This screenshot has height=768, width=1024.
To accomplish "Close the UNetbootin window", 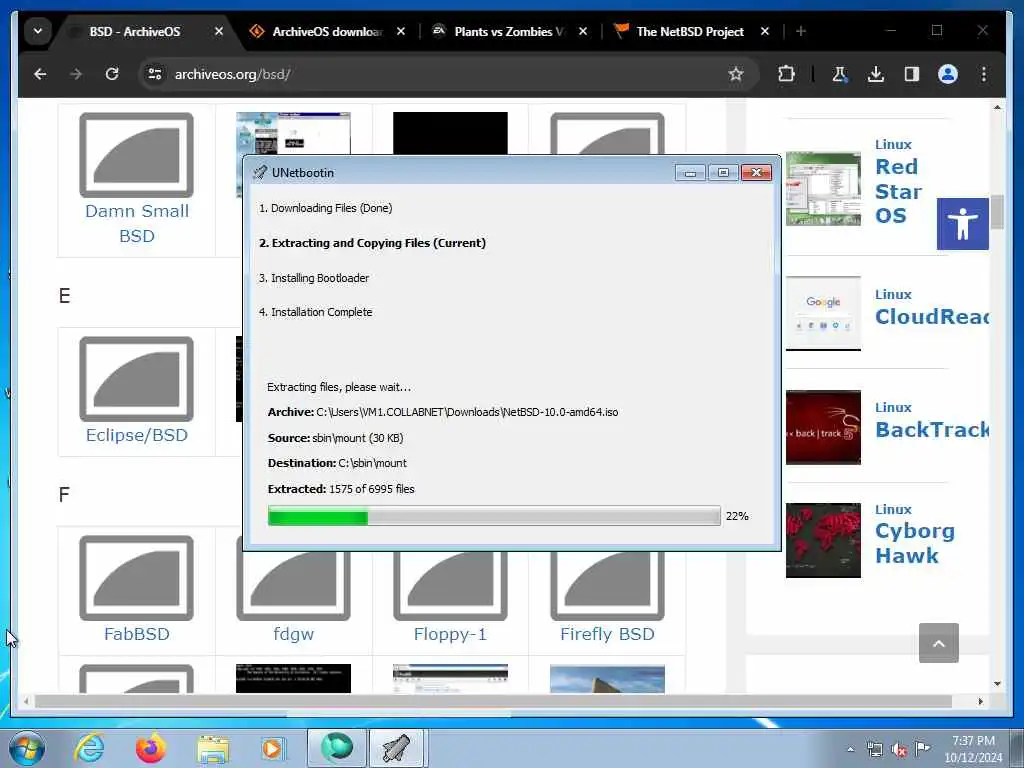I will tap(756, 172).
